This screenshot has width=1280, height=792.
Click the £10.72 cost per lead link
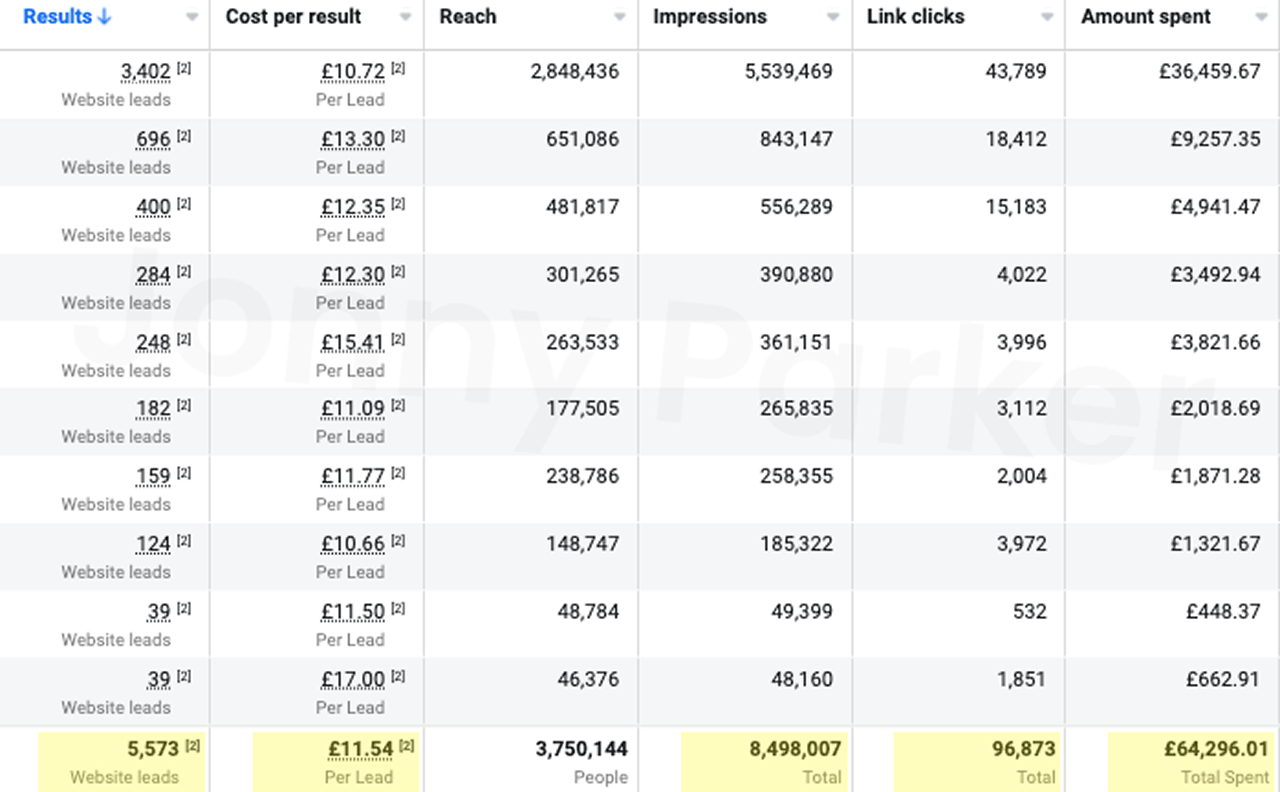tap(352, 70)
